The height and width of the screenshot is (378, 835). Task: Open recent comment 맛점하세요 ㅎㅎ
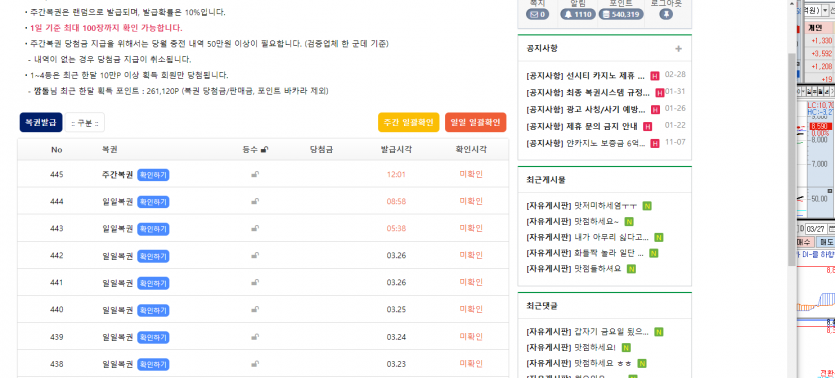[578, 364]
